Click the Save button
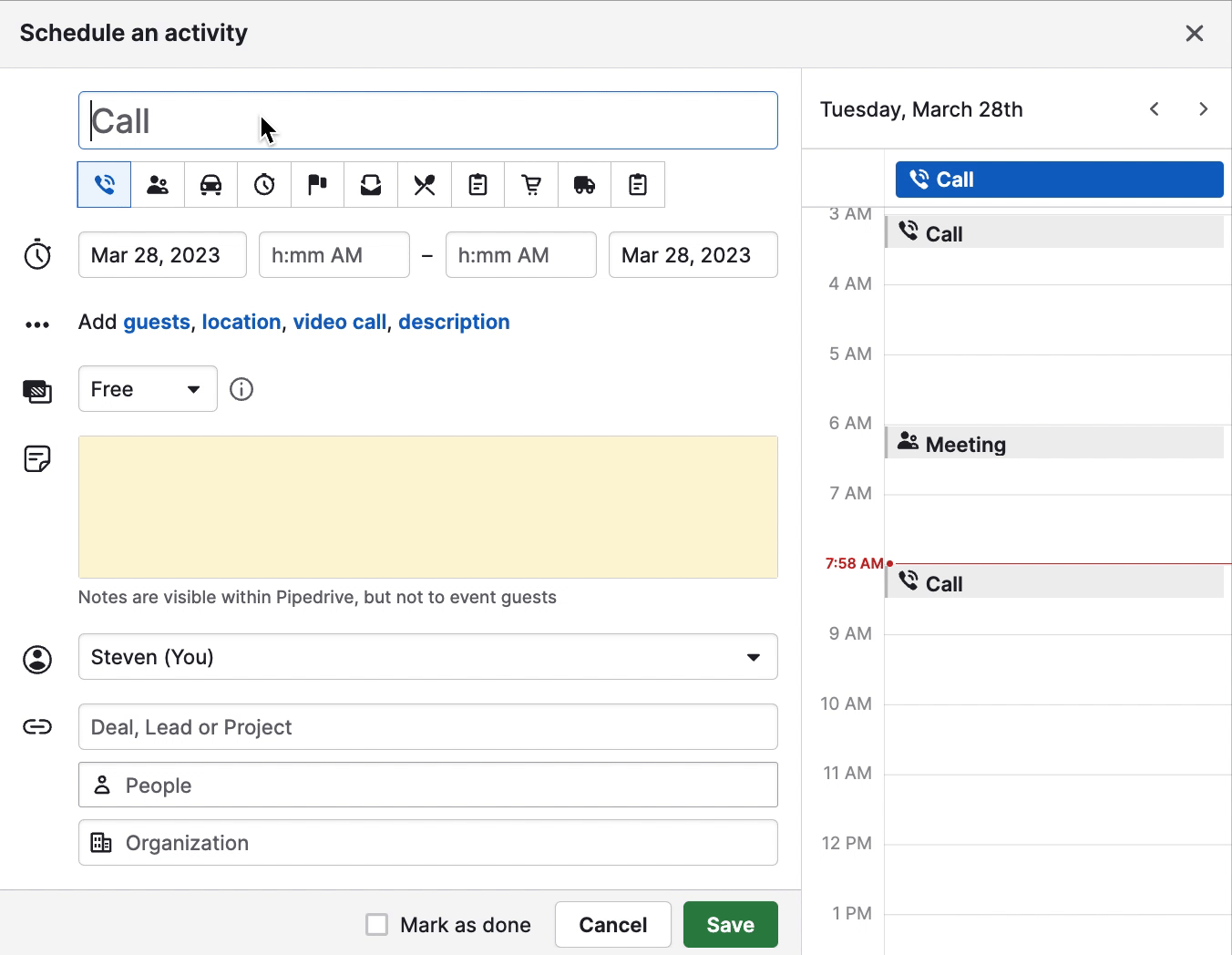Viewport: 1232px width, 955px height. pos(731,925)
